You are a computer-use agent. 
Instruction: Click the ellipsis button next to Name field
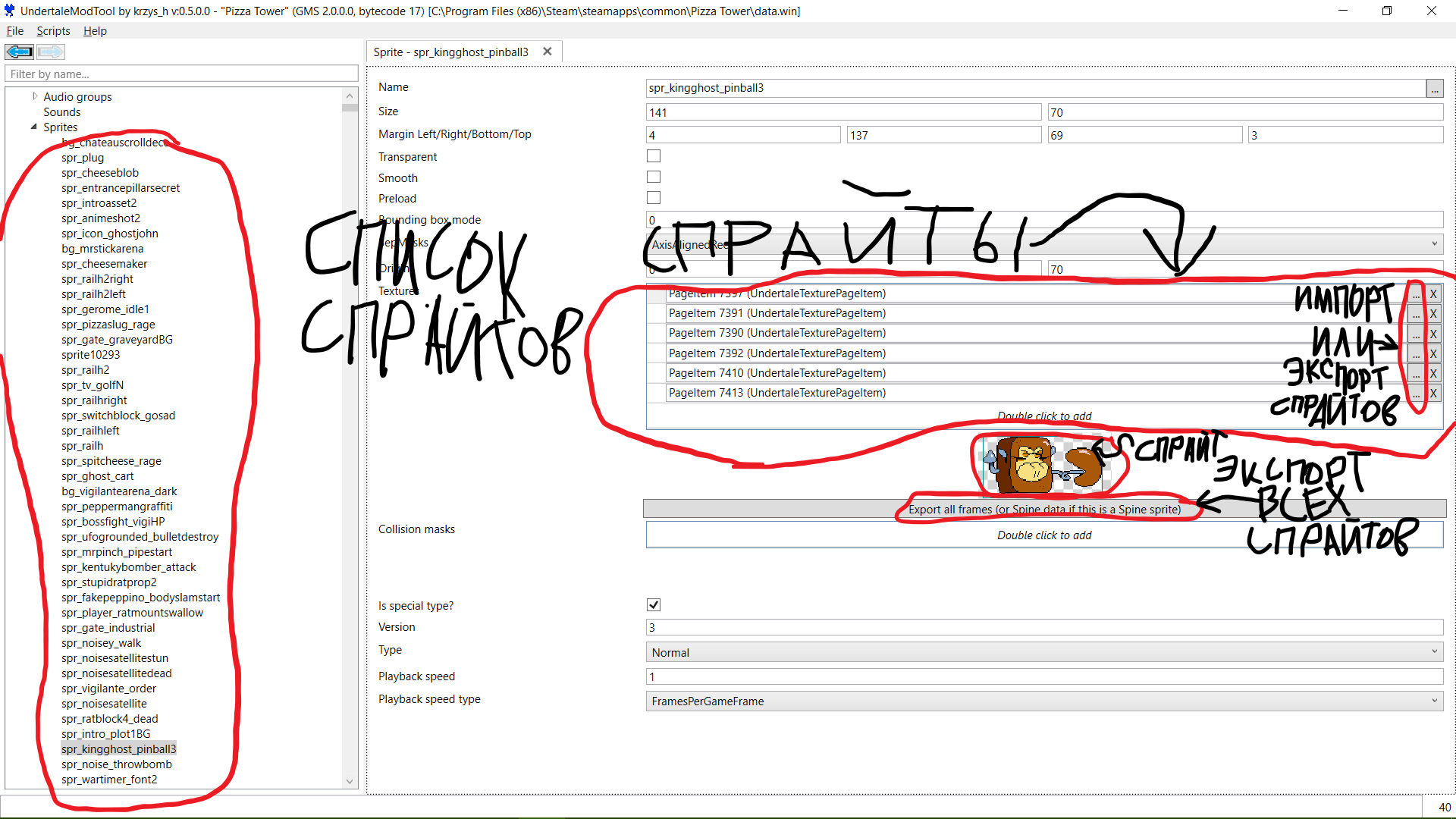[x=1434, y=89]
